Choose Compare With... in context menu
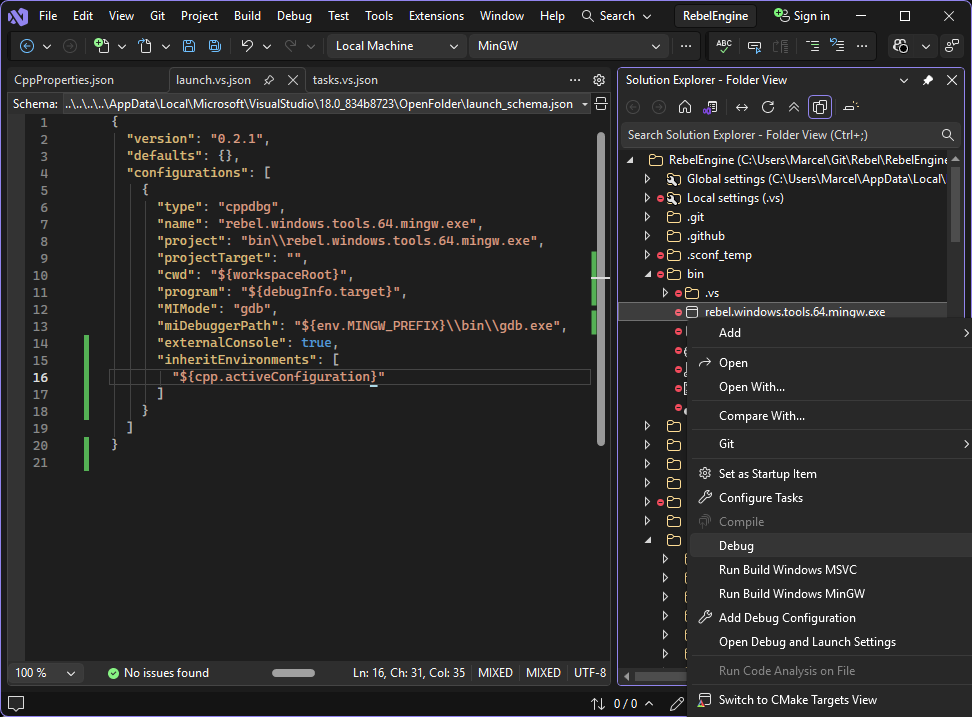This screenshot has height=717, width=972. (x=831, y=416)
